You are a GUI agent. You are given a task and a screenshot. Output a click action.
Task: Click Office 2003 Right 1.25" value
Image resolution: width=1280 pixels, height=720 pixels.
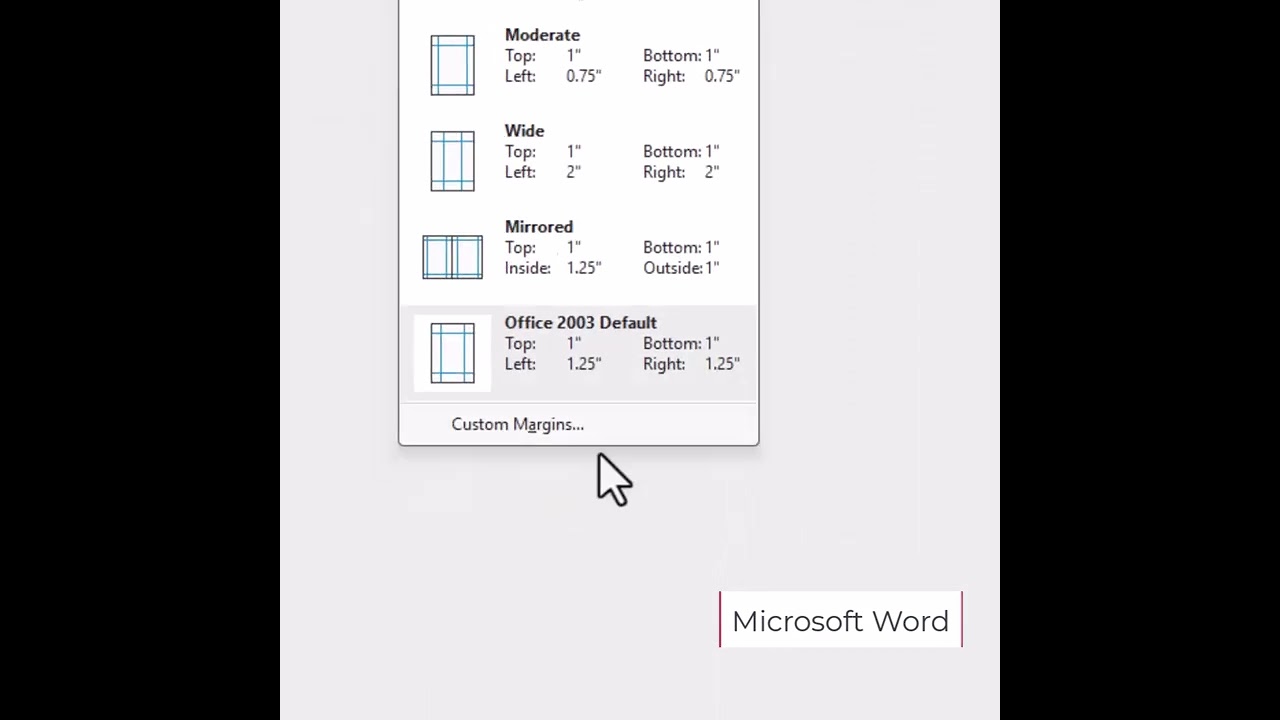[x=722, y=364]
